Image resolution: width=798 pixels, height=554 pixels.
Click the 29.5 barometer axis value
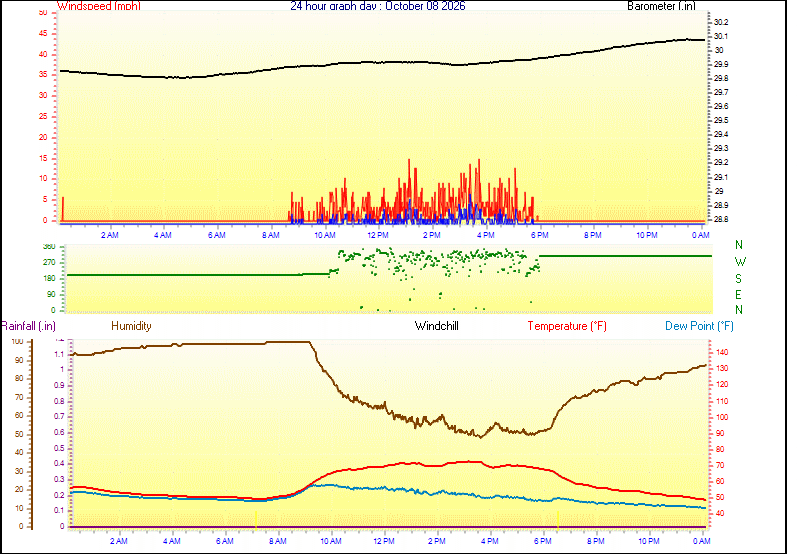pos(721,121)
